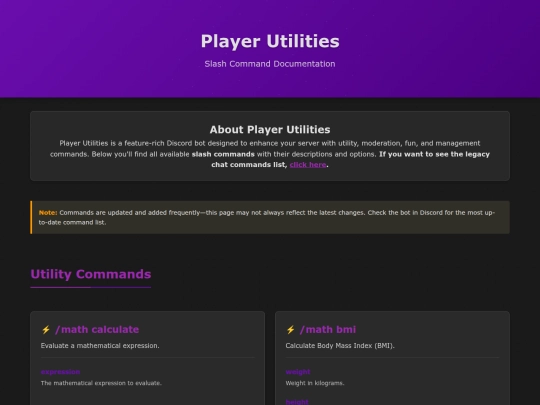The width and height of the screenshot is (540, 405).
Task: Click the lightning icon beside /math bmi
Action: (x=291, y=330)
